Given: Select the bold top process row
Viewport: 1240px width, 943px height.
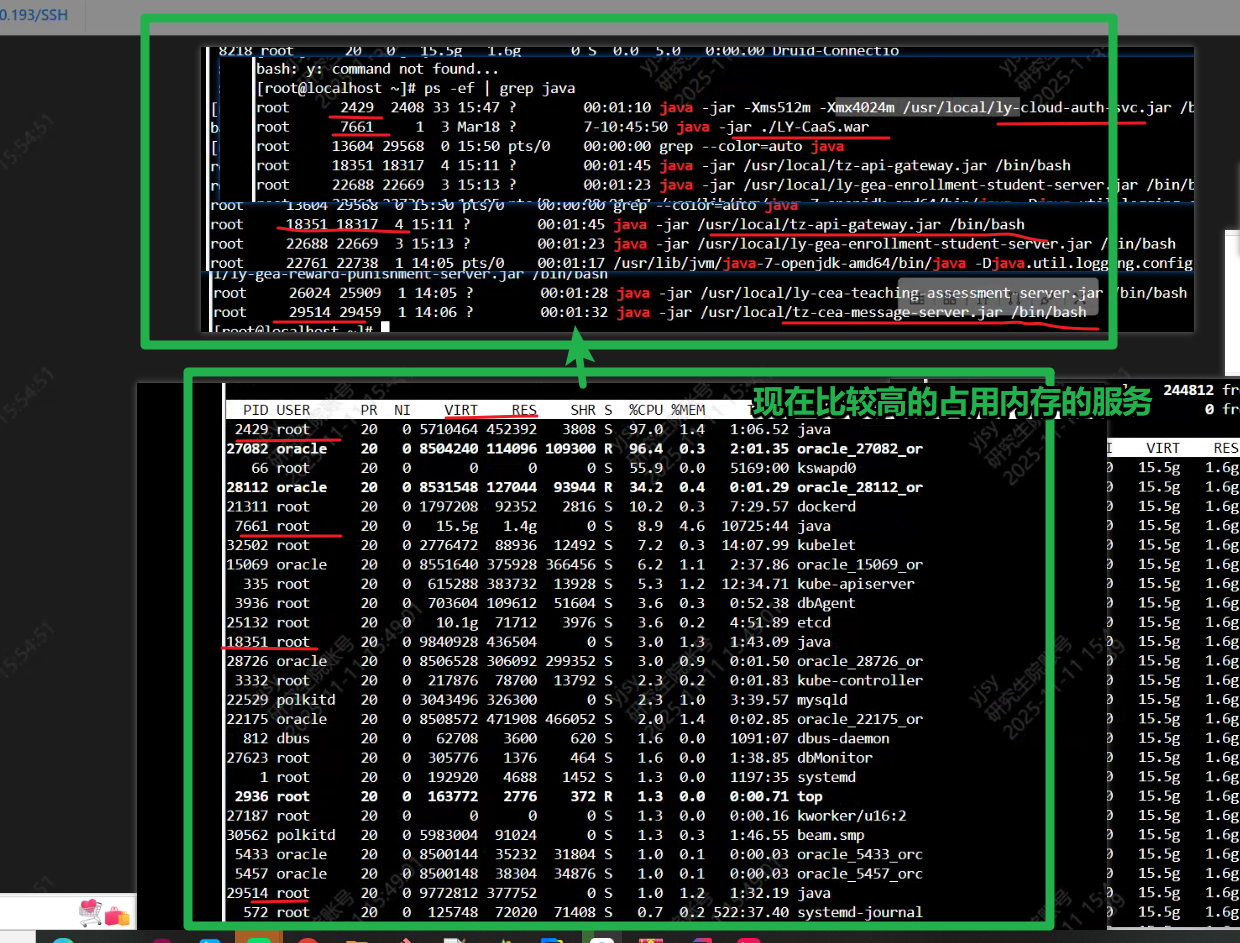Looking at the screenshot, I should point(574,797).
